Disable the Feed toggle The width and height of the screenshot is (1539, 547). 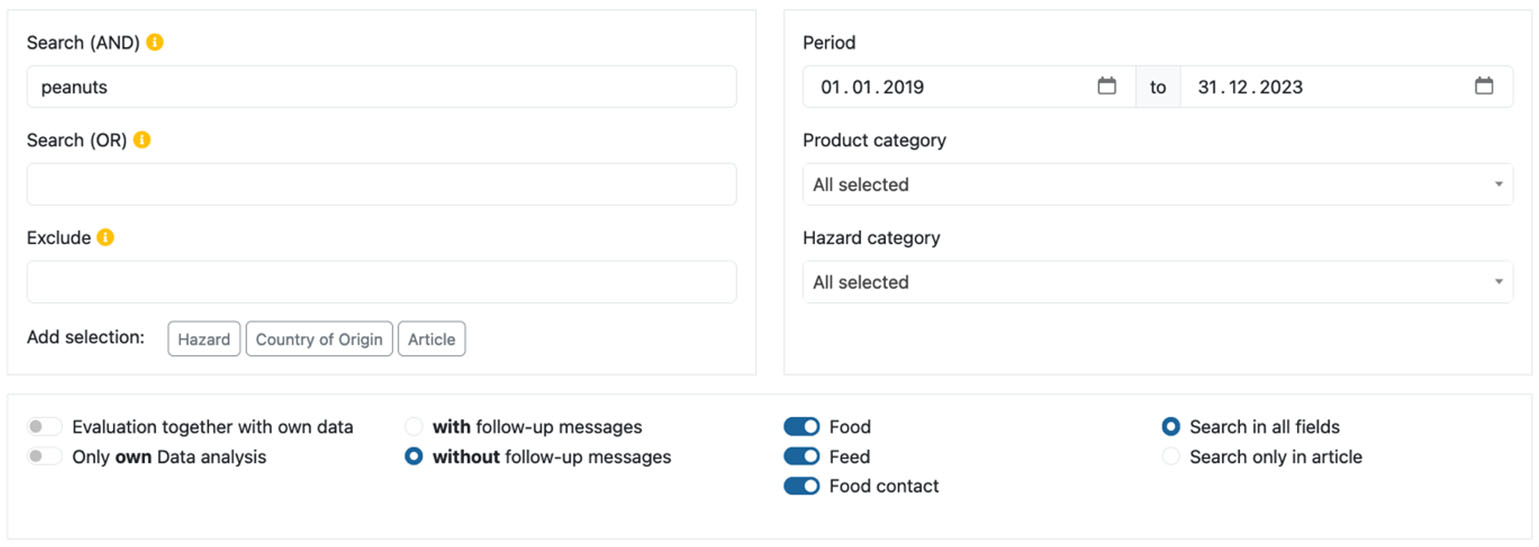[801, 457]
